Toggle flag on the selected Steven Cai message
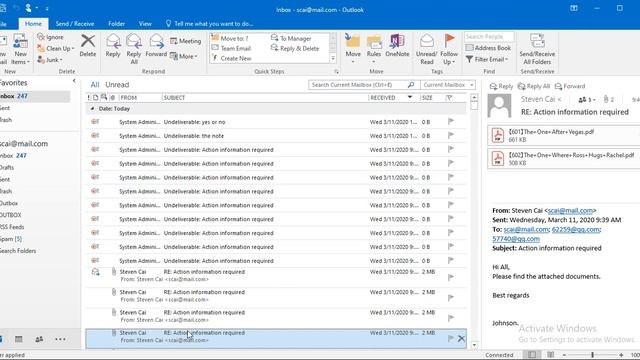Screen dimensions: 640x360 coord(451,338)
